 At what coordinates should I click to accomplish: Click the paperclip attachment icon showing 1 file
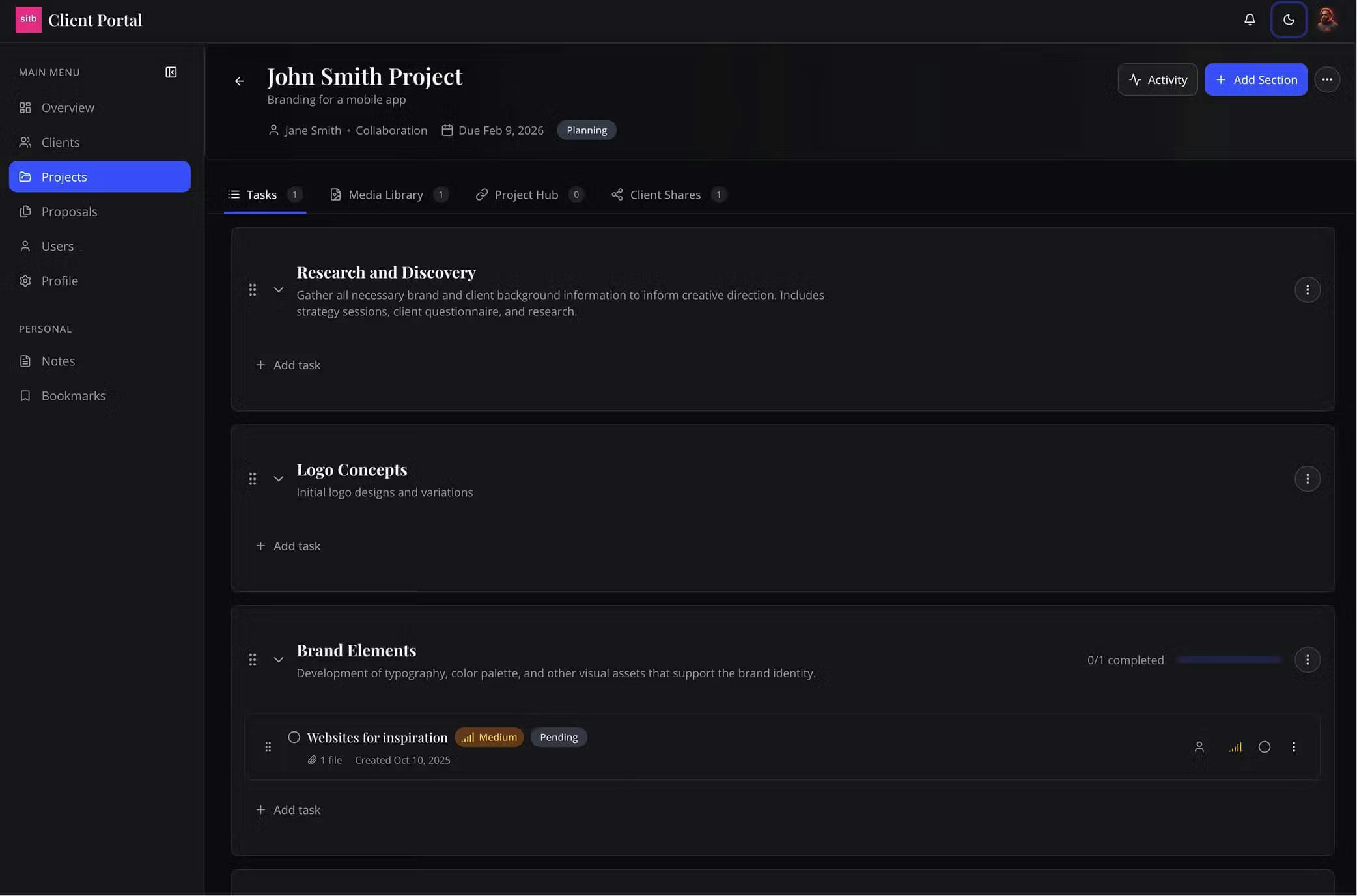coord(312,760)
